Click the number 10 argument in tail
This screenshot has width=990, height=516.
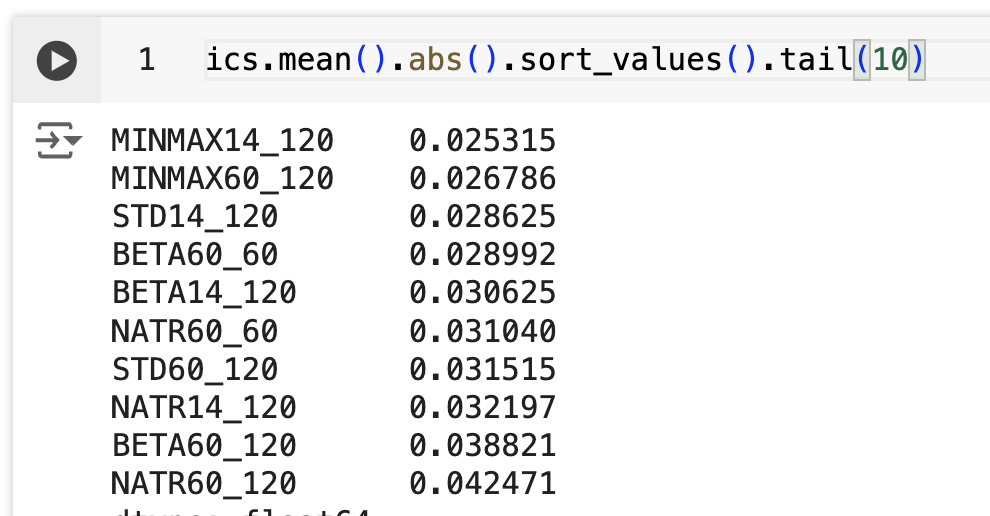[x=890, y=60]
